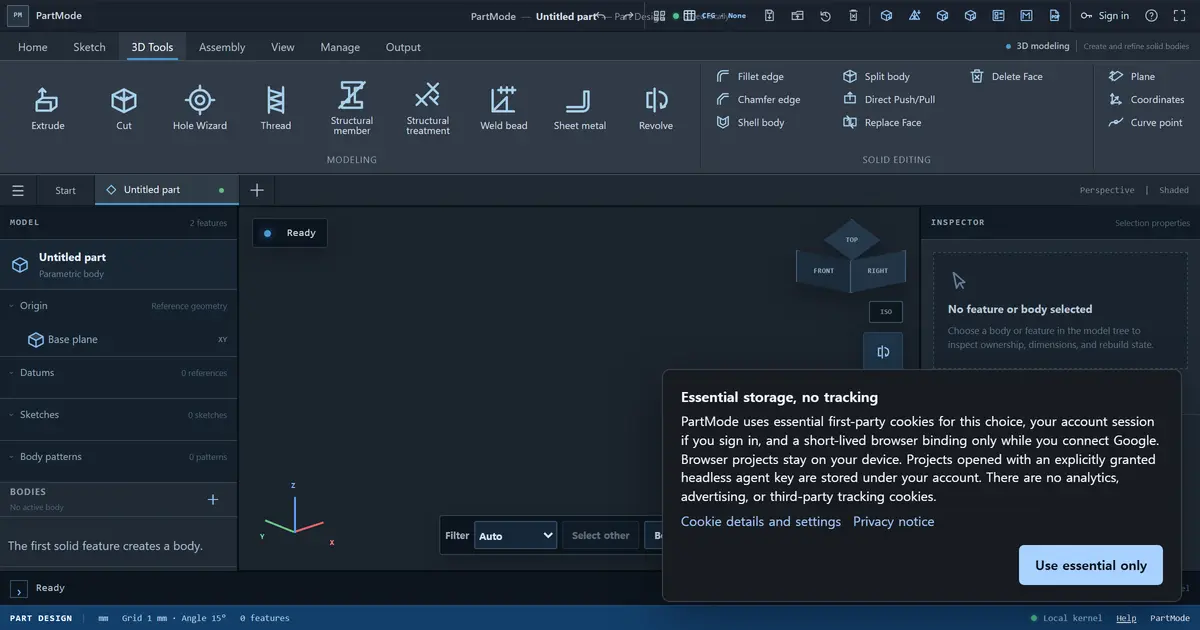The width and height of the screenshot is (1200, 630).
Task: Select the Untitled part document tab
Action: pyautogui.click(x=166, y=190)
